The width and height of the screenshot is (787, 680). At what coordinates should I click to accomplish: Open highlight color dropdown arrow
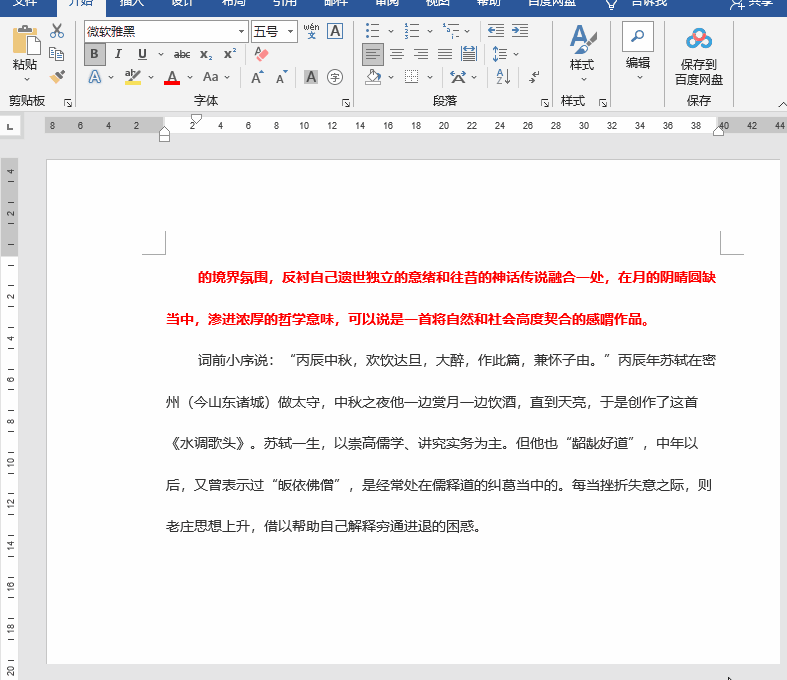[x=151, y=77]
